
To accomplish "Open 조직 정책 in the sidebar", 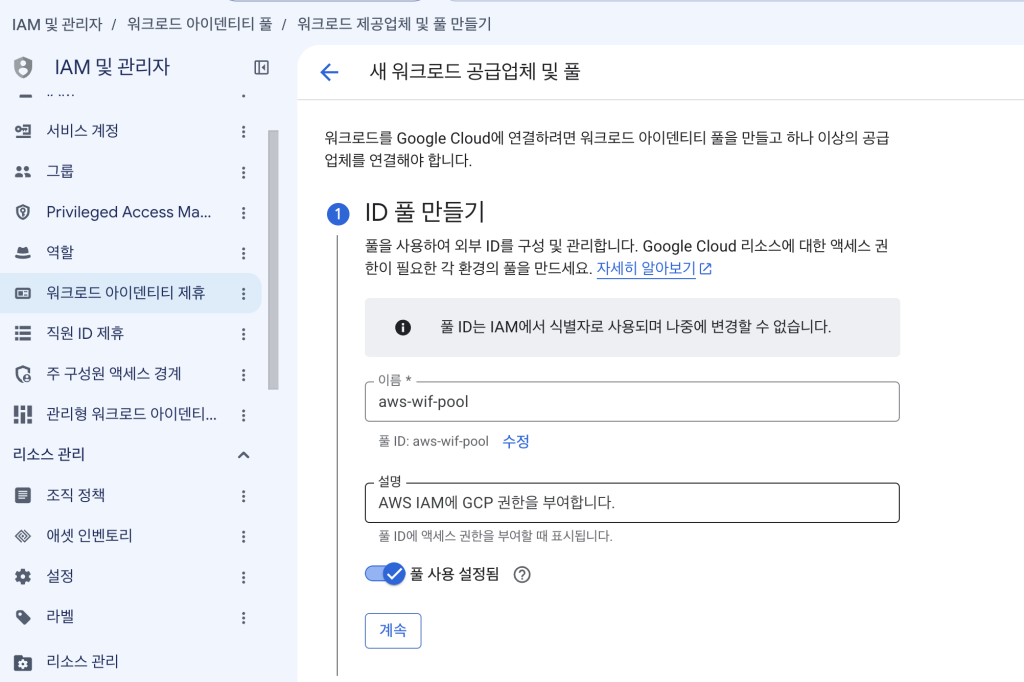I will click(75, 495).
